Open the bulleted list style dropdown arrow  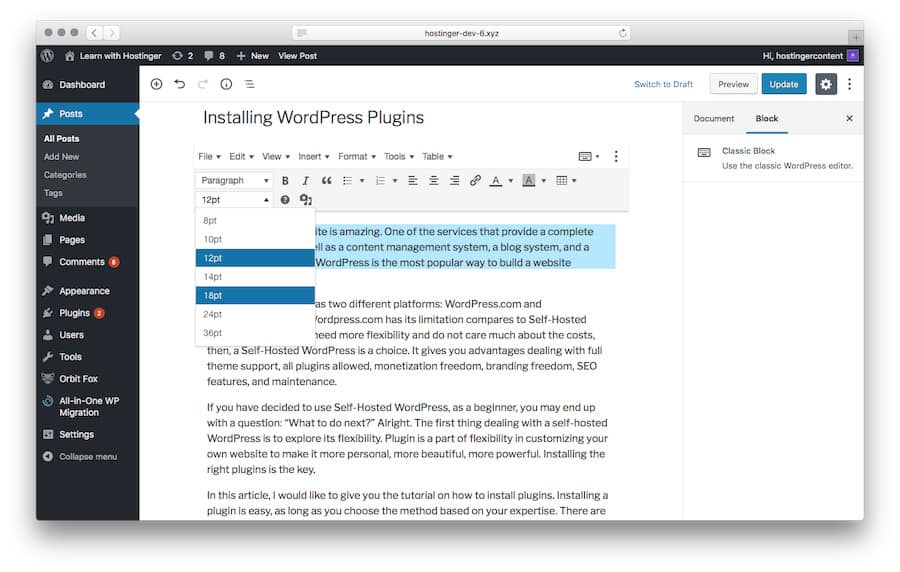coord(362,181)
